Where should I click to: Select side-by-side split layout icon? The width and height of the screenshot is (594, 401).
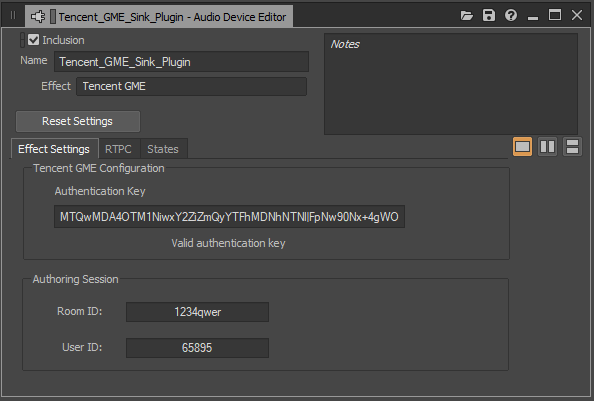[547, 147]
